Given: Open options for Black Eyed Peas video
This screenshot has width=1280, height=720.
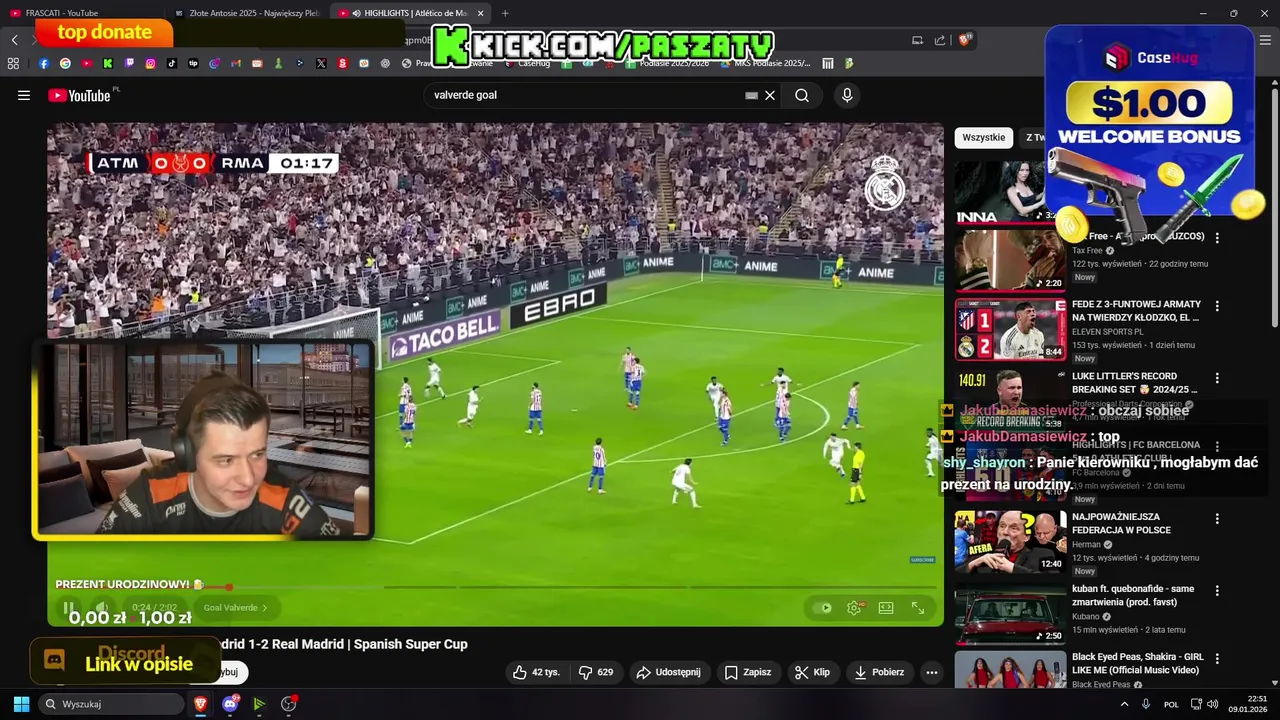Looking at the screenshot, I should pyautogui.click(x=1217, y=660).
